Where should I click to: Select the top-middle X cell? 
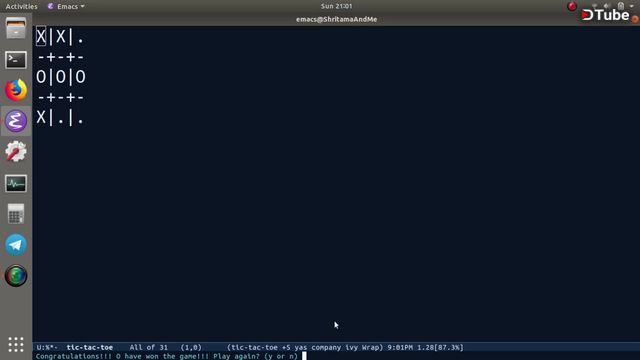click(60, 37)
